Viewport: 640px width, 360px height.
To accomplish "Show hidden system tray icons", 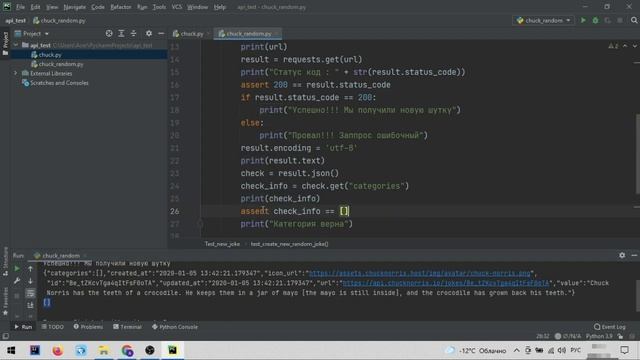I will pos(516,350).
